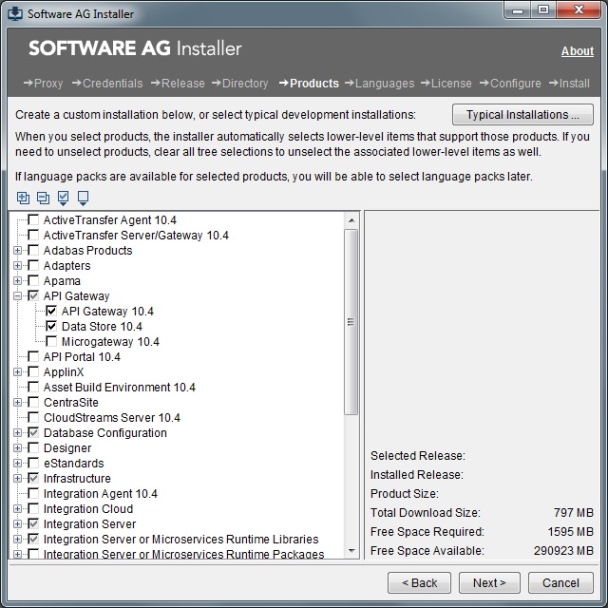The height and width of the screenshot is (608, 608).
Task: Click the Free Space Required value 1595 MB
Action: (570, 532)
